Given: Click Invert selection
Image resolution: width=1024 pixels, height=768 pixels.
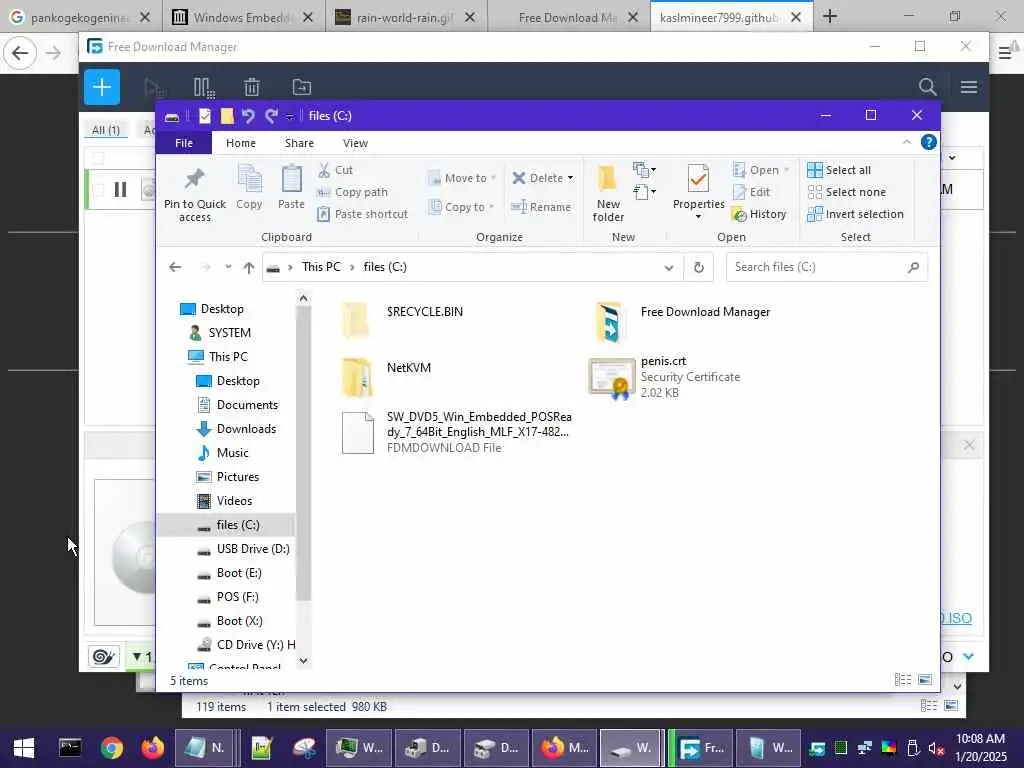Looking at the screenshot, I should [x=856, y=214].
